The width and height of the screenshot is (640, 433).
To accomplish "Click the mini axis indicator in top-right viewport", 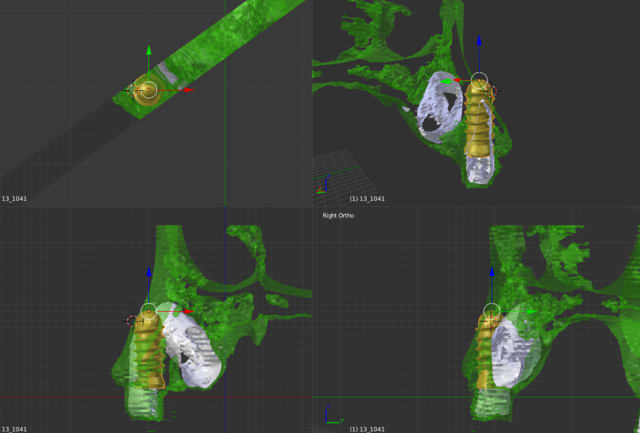I will click(323, 187).
